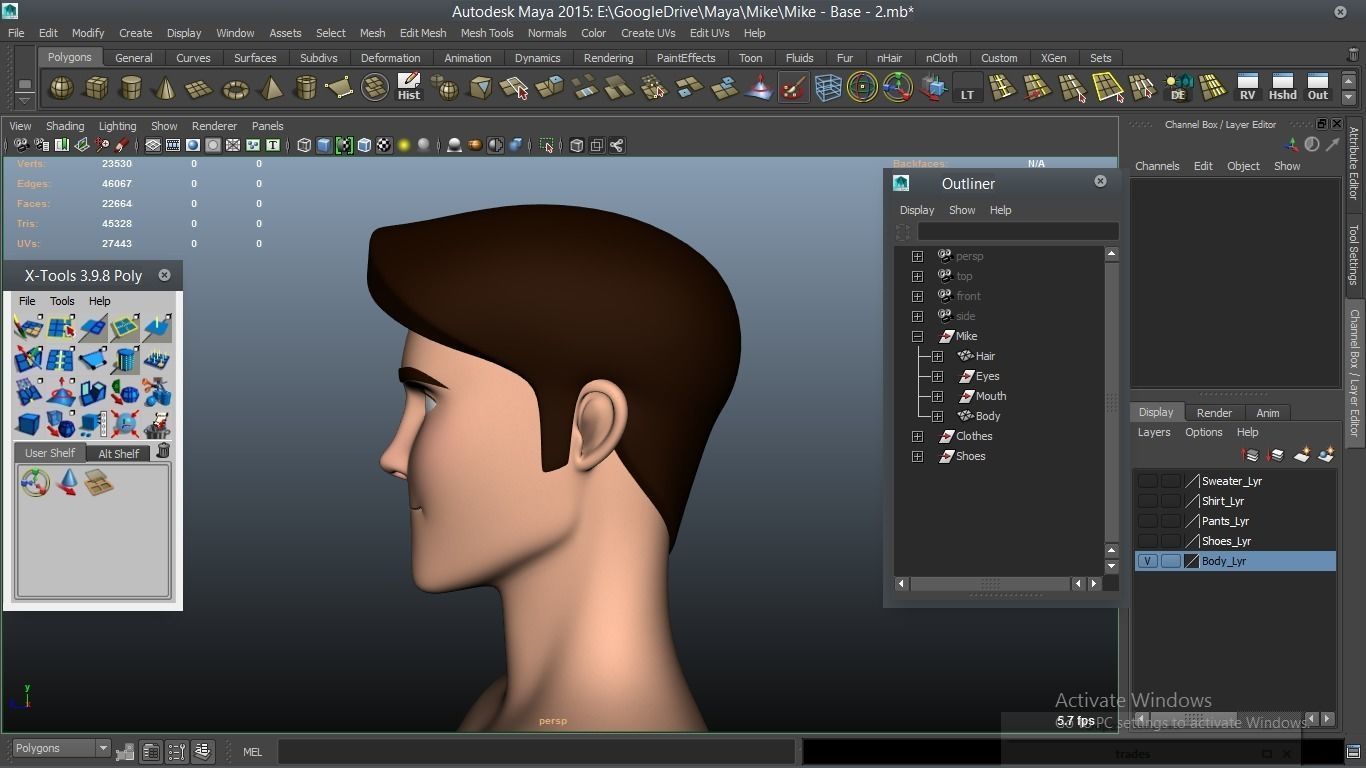Collapse the Mike group in Outliner
The height and width of the screenshot is (768, 1366).
pos(917,336)
